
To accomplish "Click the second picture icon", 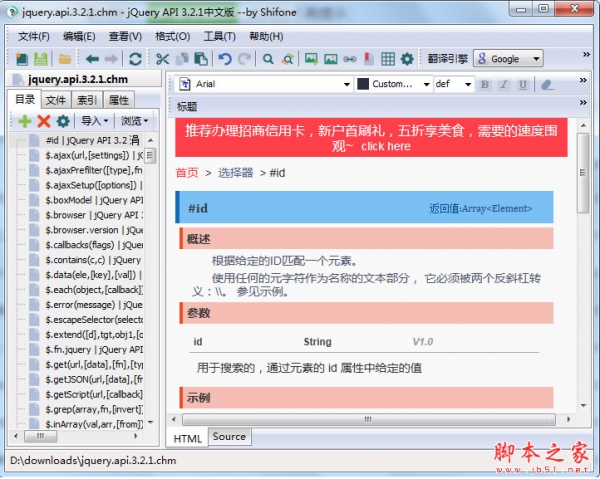I will tap(331, 59).
